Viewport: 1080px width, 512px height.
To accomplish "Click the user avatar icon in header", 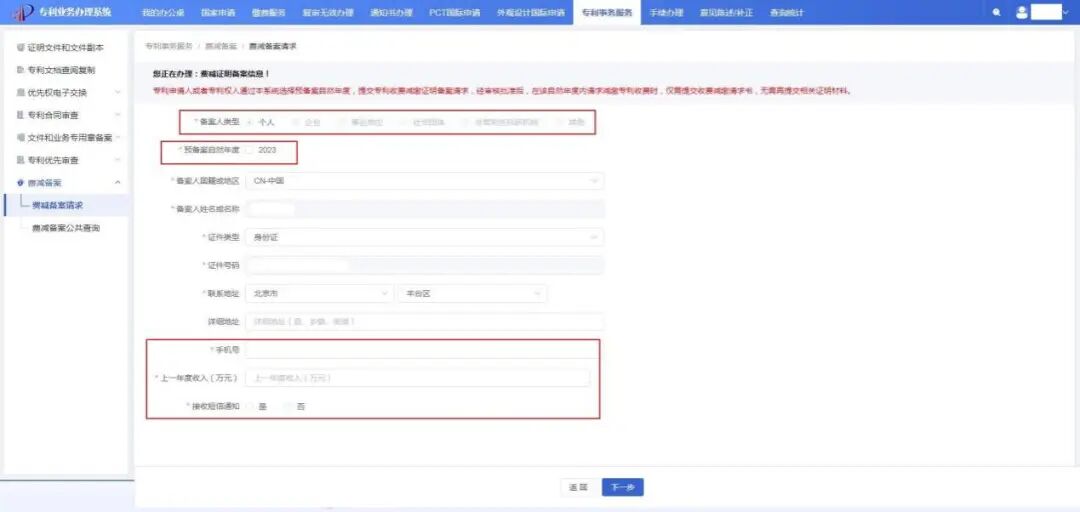I will (x=1021, y=12).
